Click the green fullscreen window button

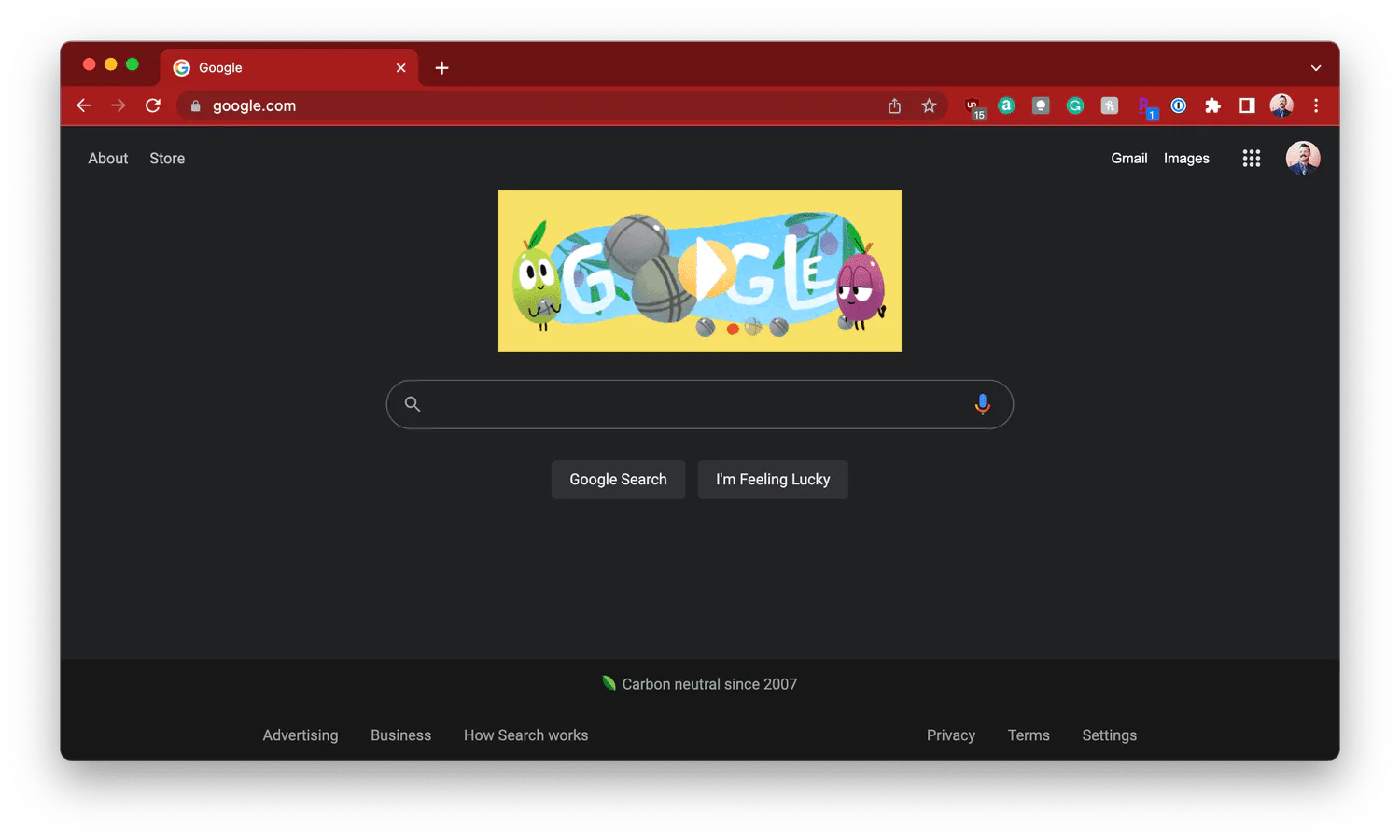[133, 64]
